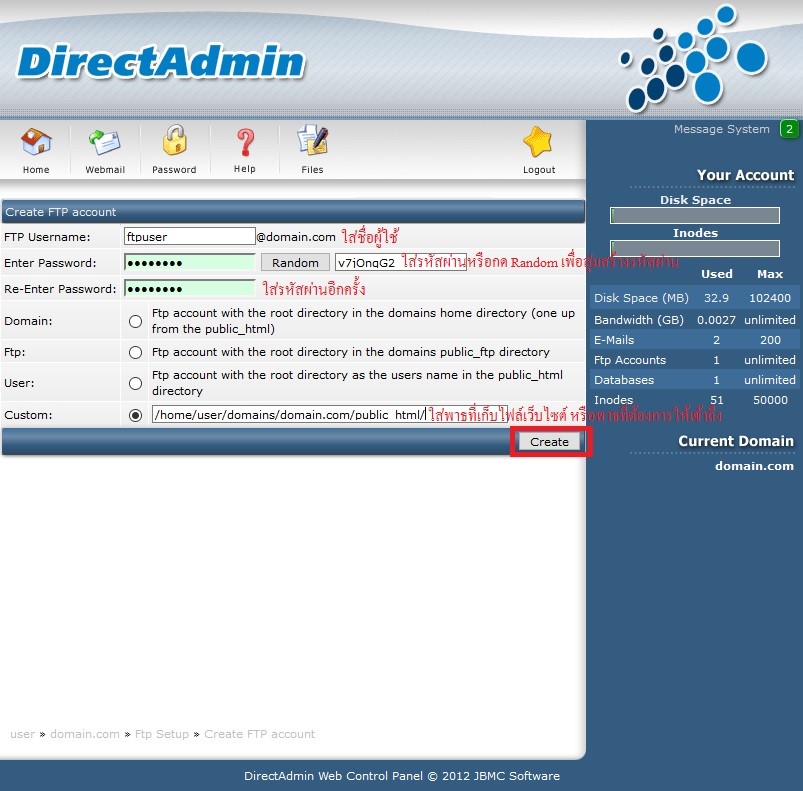Click the E-Mails row label
The image size is (803, 791).
614,340
